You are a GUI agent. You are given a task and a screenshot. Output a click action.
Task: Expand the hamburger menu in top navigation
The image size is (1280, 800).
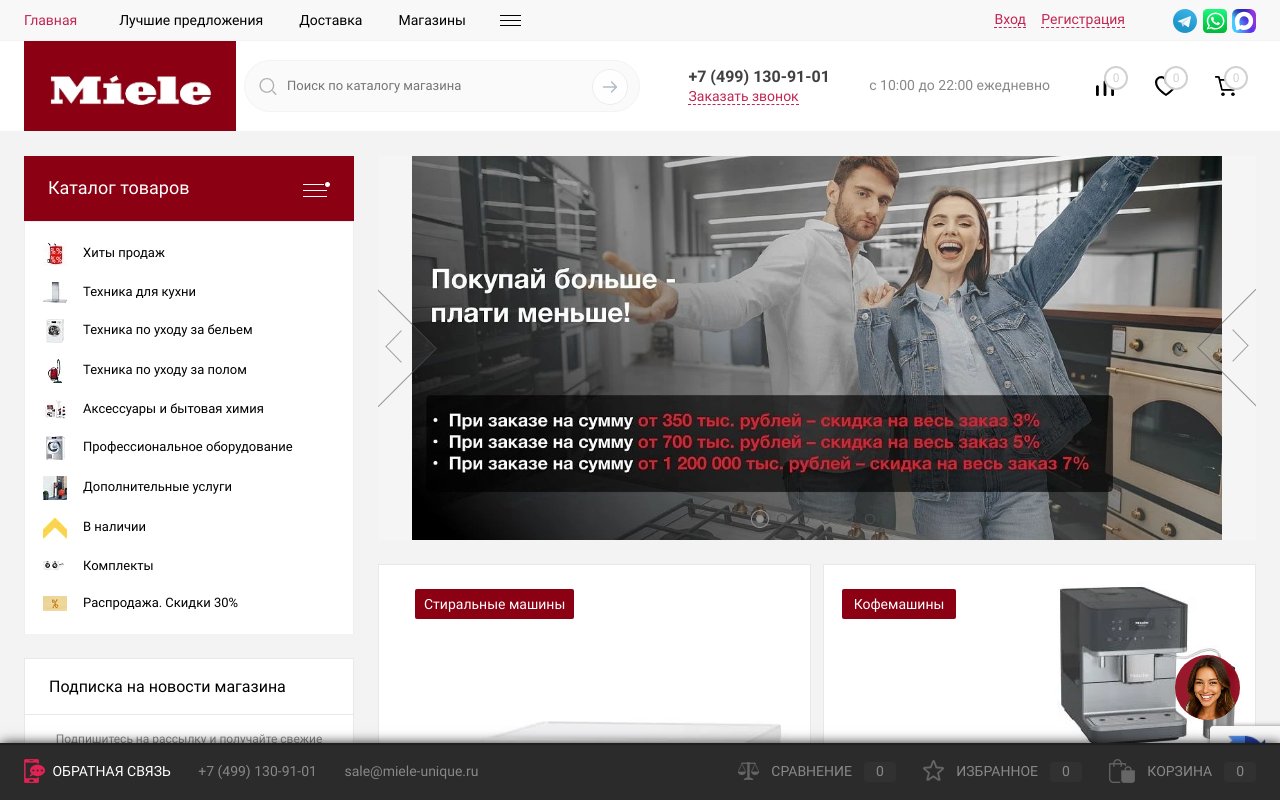(510, 20)
